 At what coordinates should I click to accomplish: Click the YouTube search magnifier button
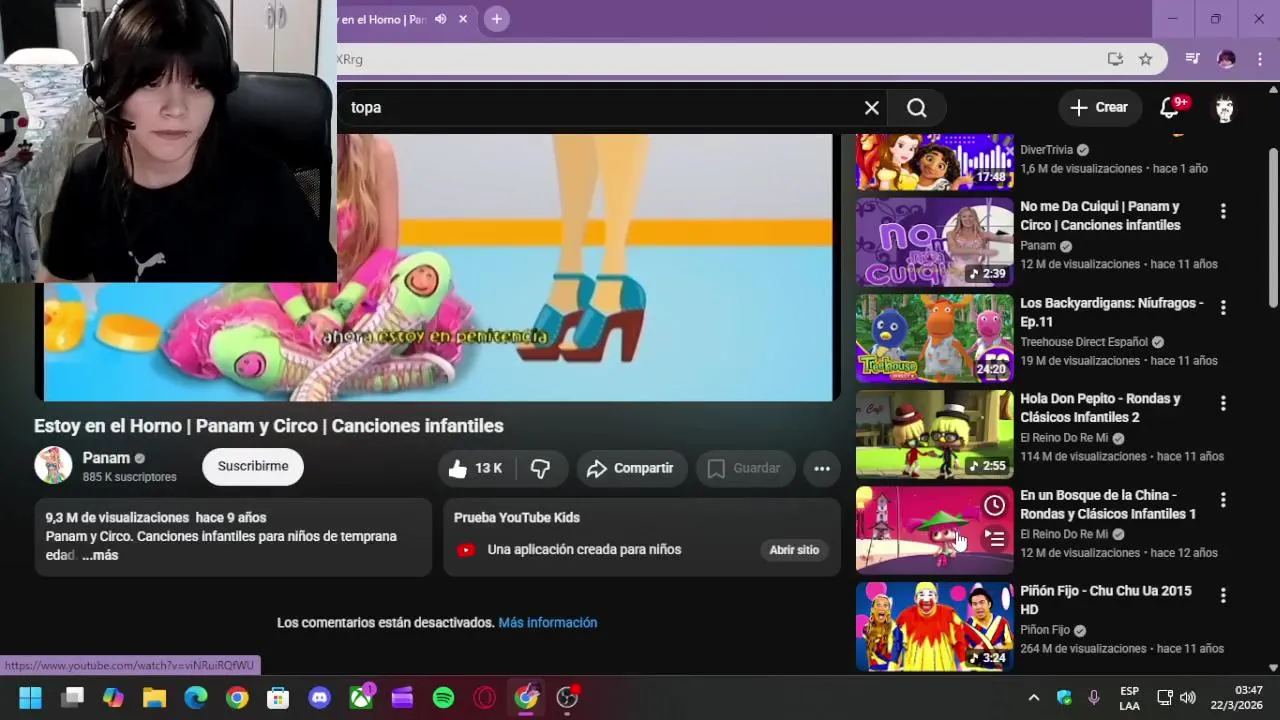coord(917,108)
